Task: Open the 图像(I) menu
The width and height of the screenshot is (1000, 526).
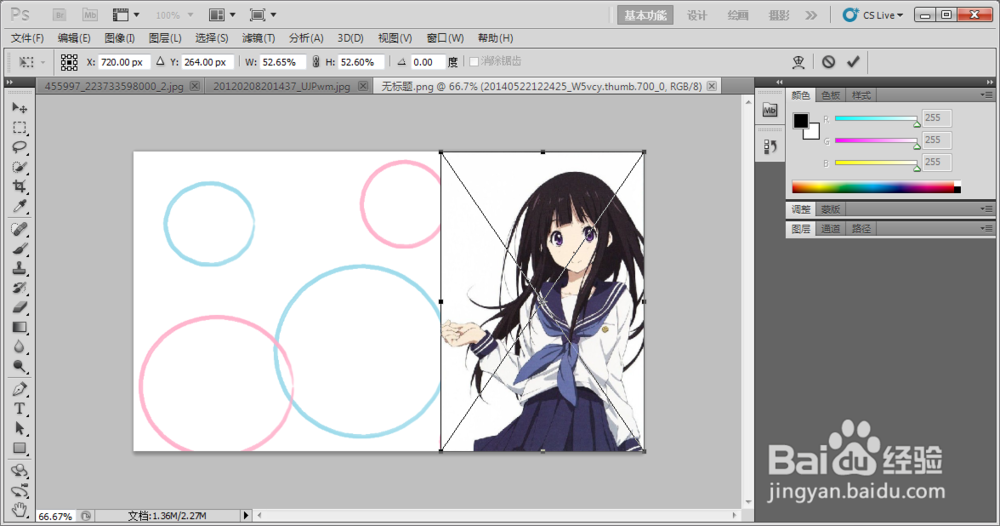Action: (119, 38)
